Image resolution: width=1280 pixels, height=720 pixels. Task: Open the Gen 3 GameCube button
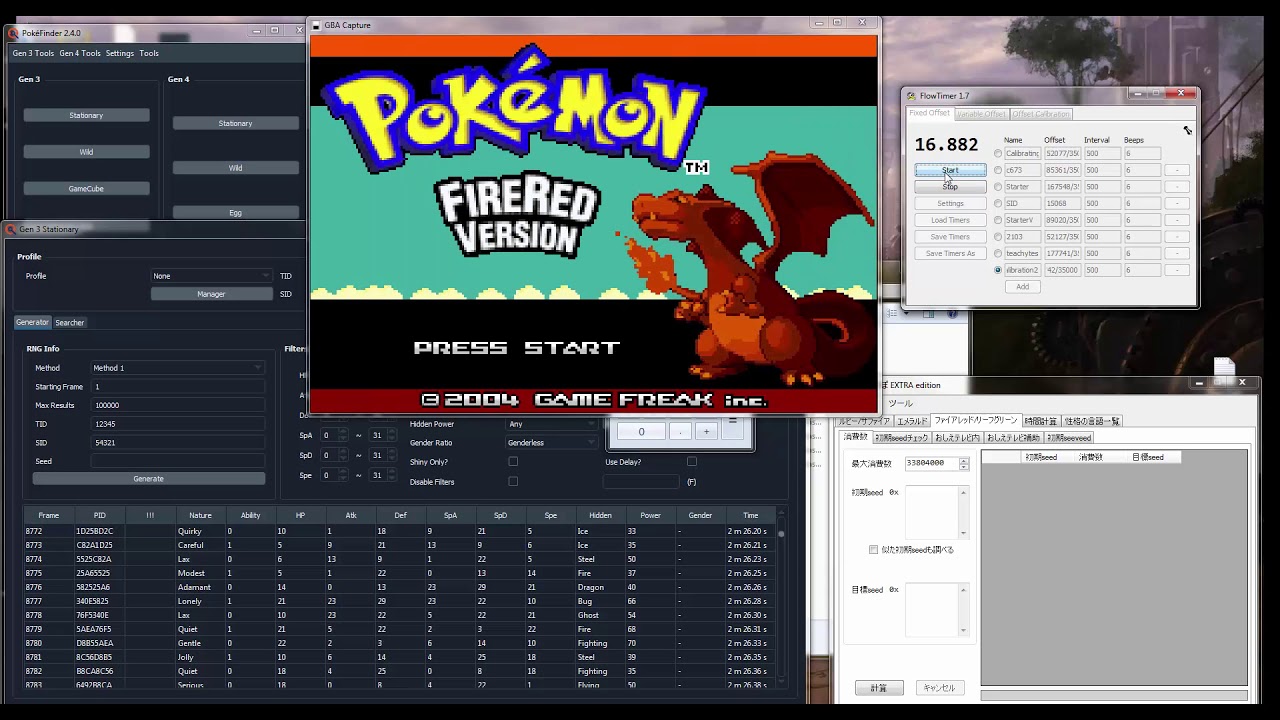86,188
